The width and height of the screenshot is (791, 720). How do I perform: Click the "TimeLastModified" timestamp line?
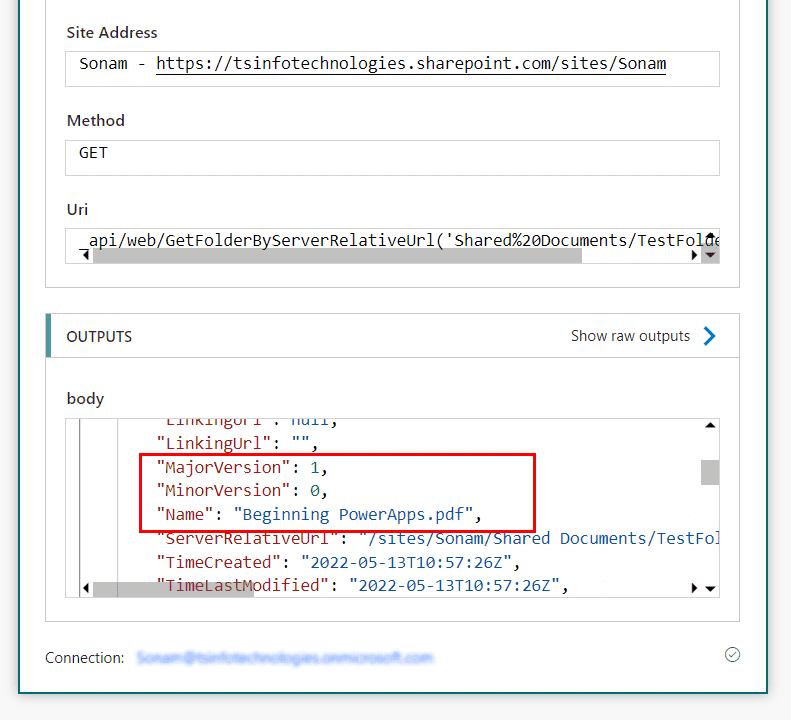tap(362, 585)
